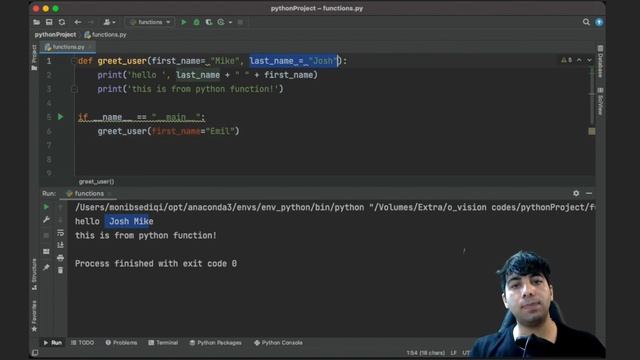
Task: Open the warnings indicator in editor corner
Action: (x=567, y=60)
